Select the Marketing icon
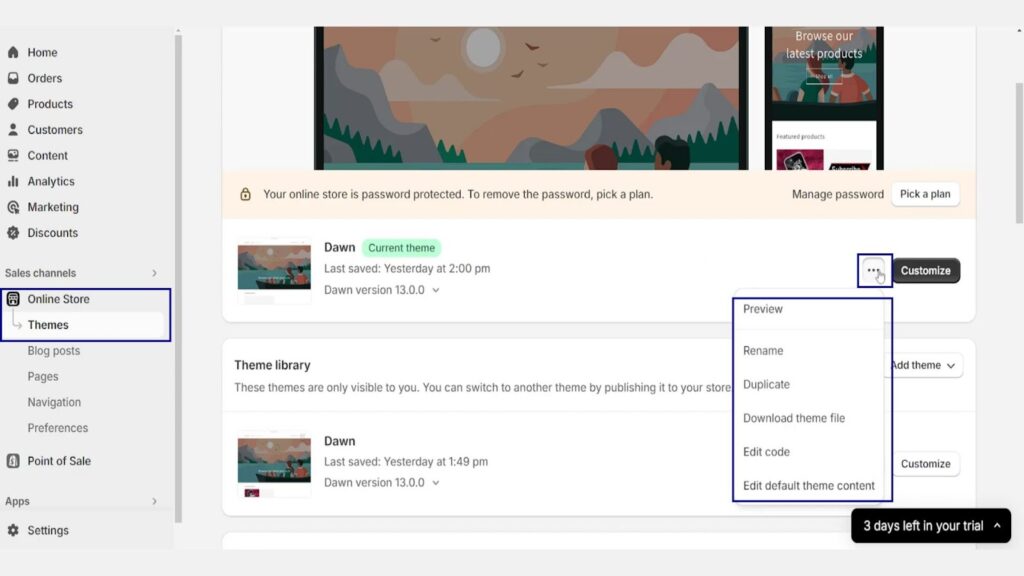1024x576 pixels. pos(14,207)
